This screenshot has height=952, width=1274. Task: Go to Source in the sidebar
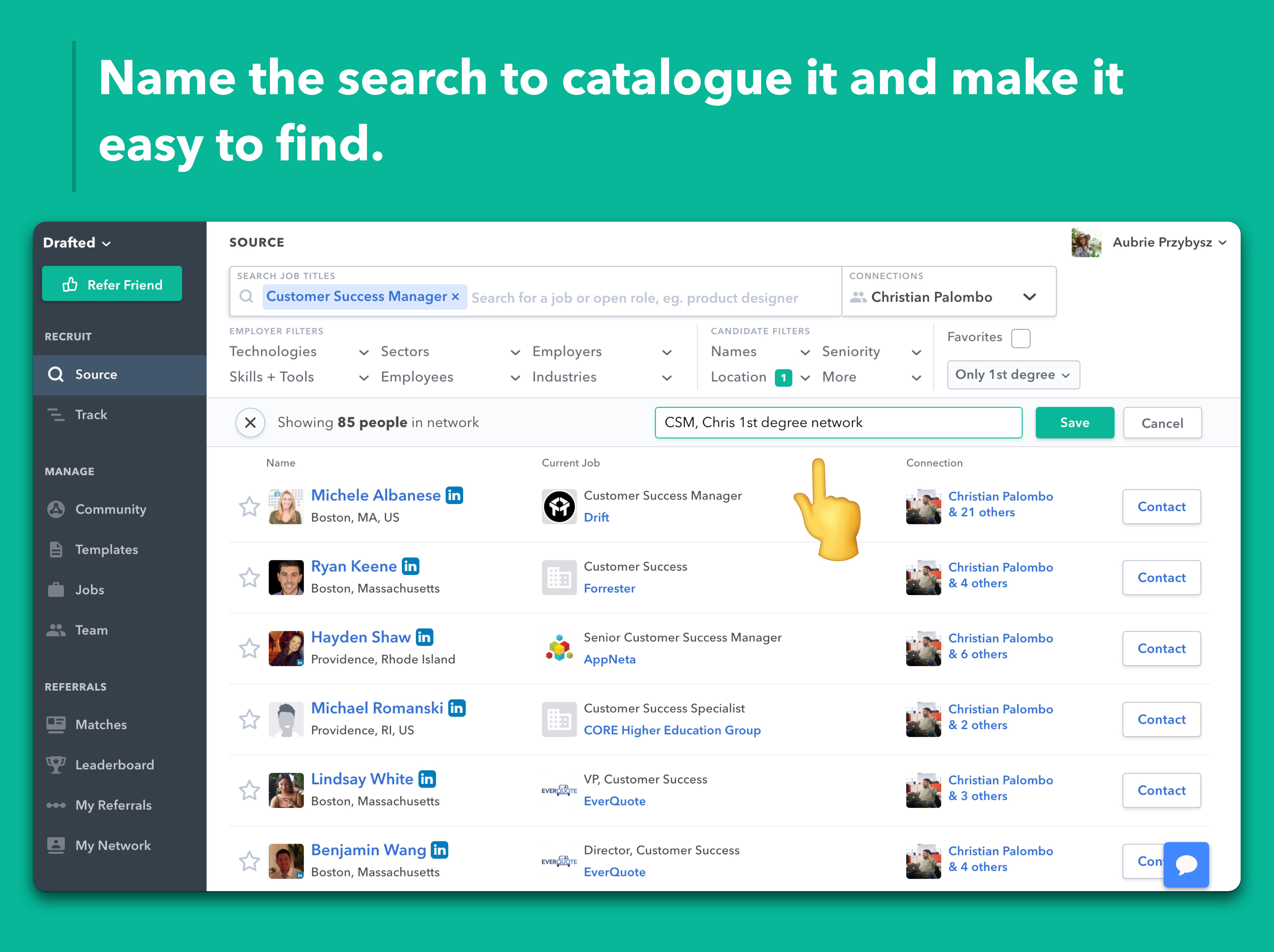tap(120, 375)
